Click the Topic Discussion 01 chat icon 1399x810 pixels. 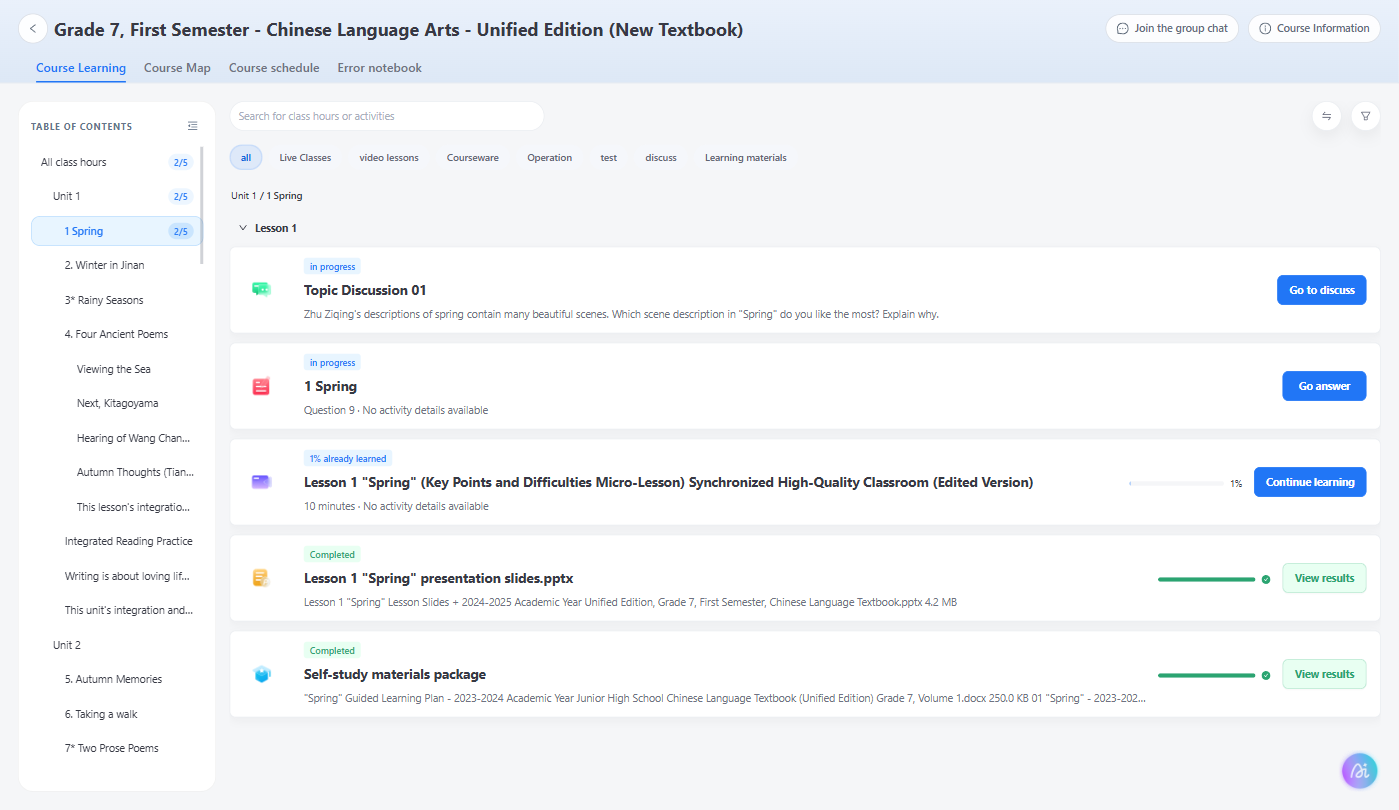[261, 290]
